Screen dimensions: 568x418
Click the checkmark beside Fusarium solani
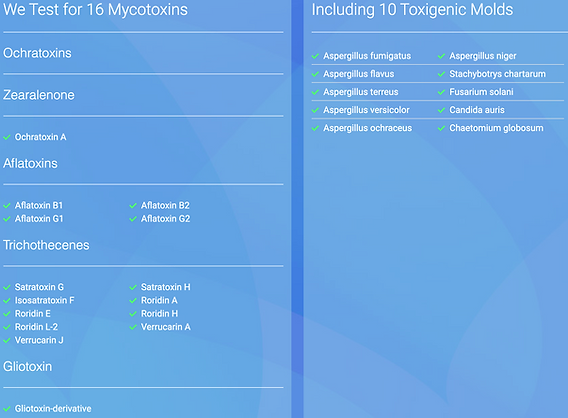click(441, 92)
